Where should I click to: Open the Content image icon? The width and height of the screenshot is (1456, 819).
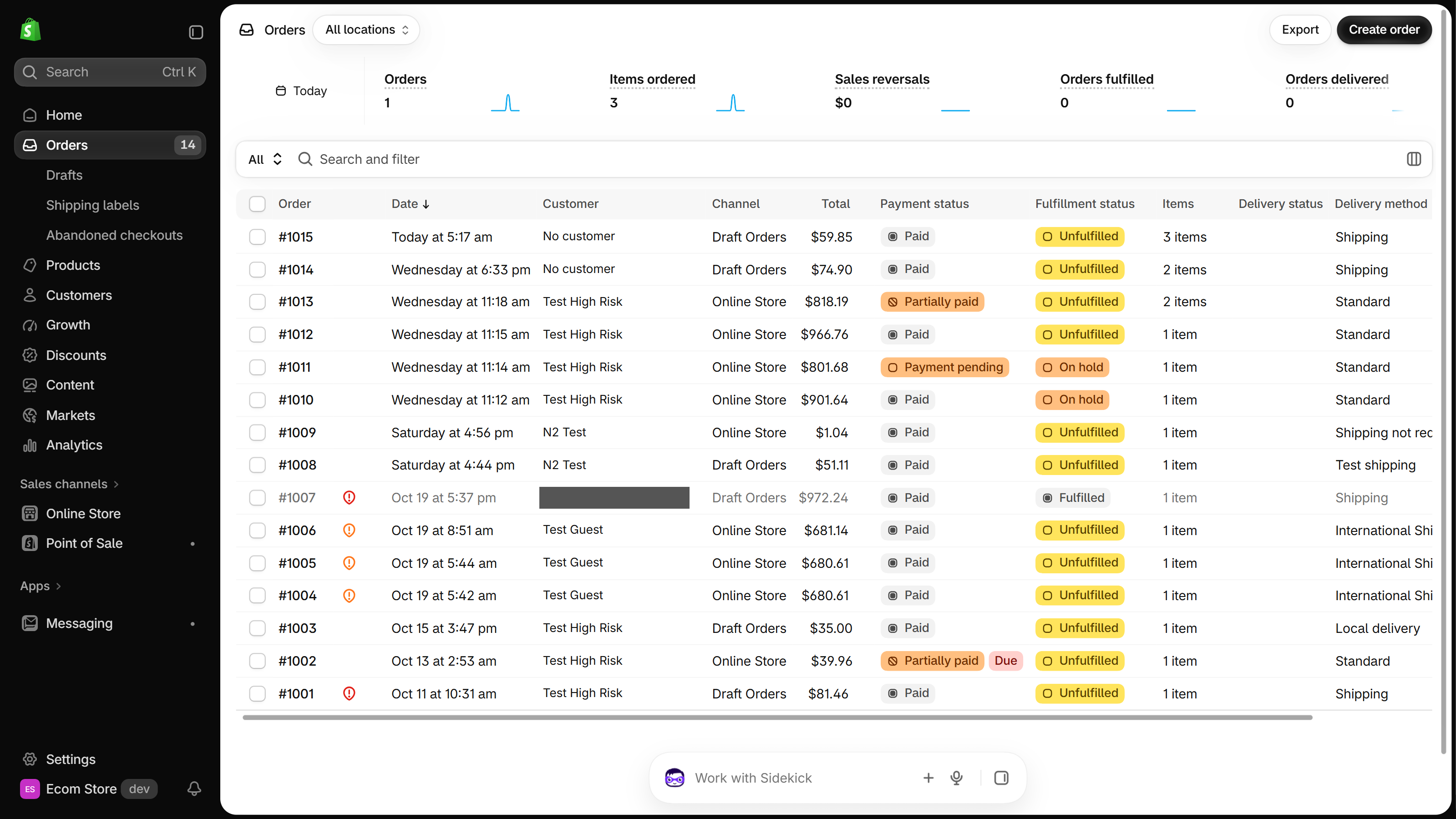[x=30, y=385]
